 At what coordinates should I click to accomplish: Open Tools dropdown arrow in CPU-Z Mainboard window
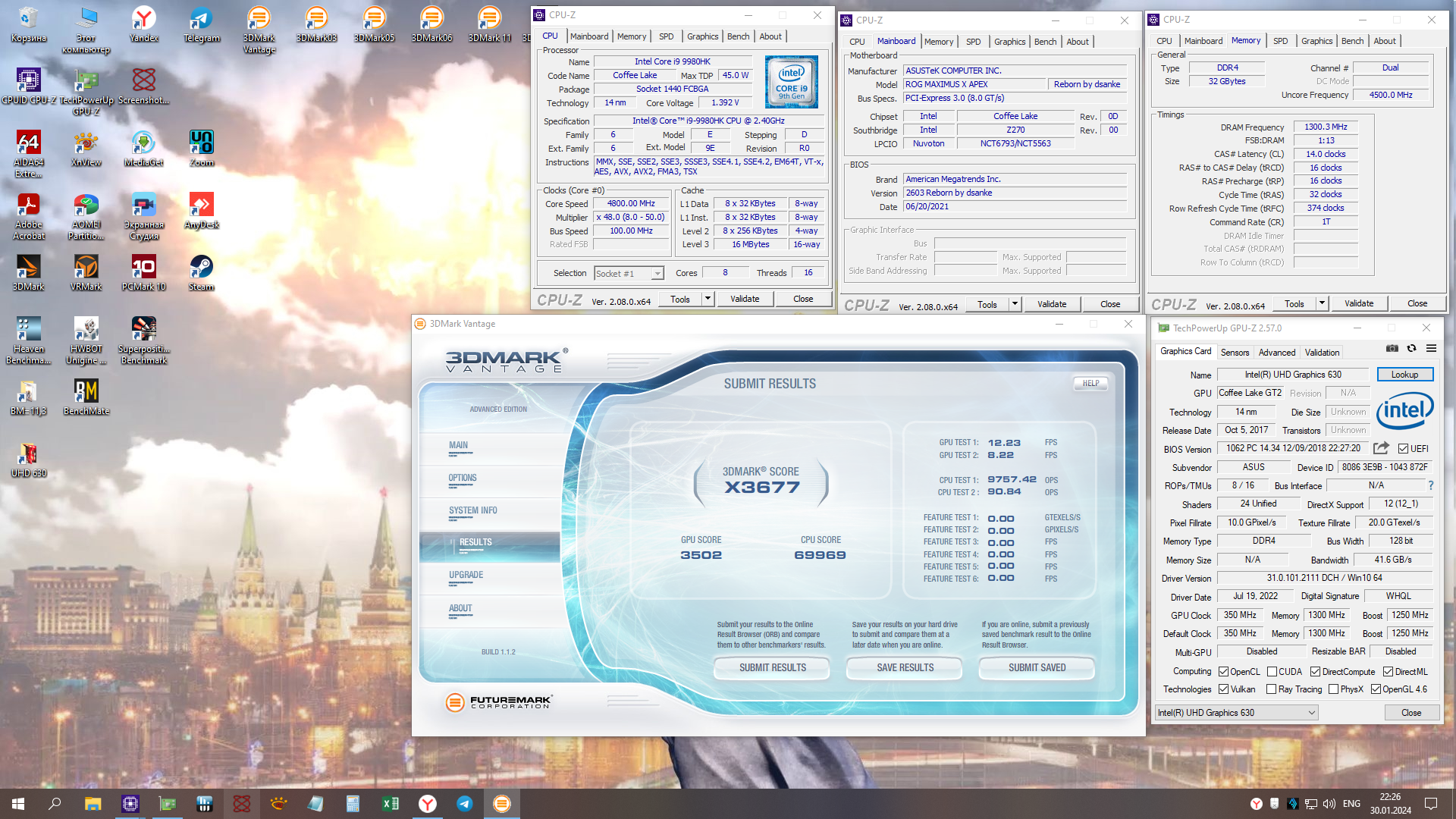pos(1015,304)
